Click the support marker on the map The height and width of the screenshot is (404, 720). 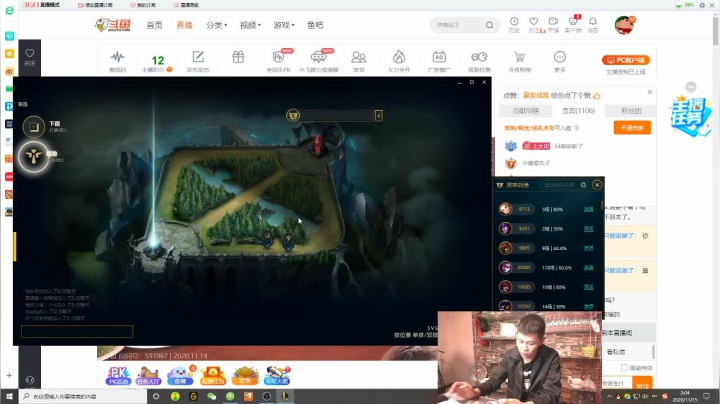pos(288,240)
